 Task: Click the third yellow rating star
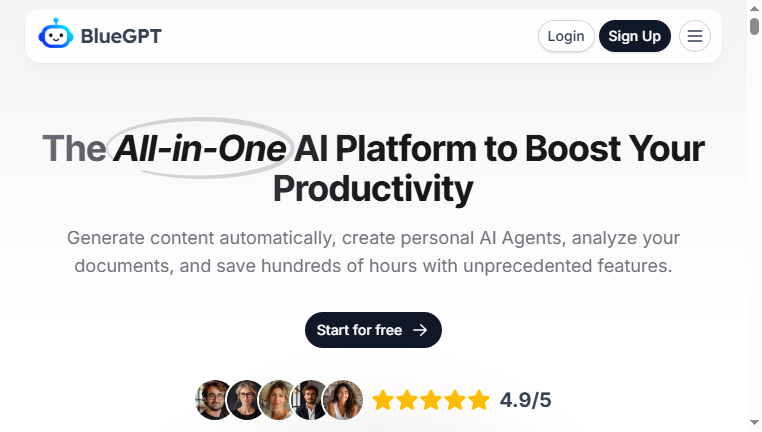431,400
